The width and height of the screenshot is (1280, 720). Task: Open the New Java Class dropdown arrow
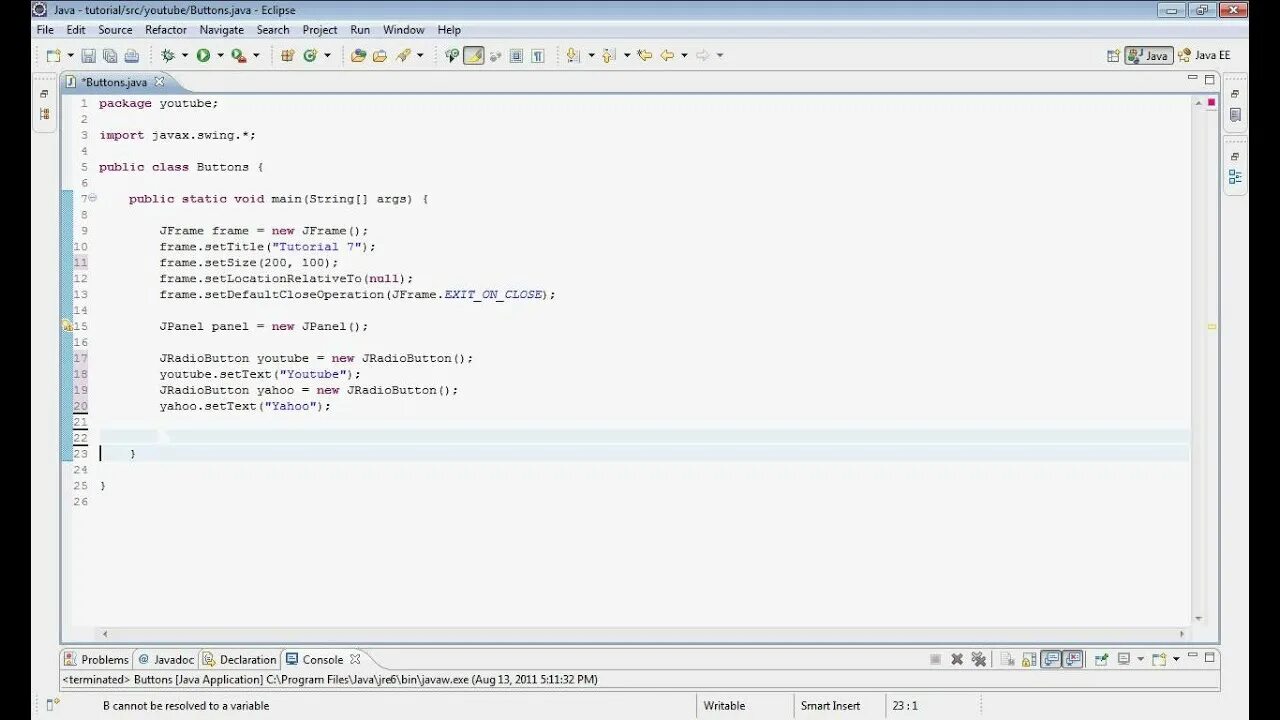[327, 56]
